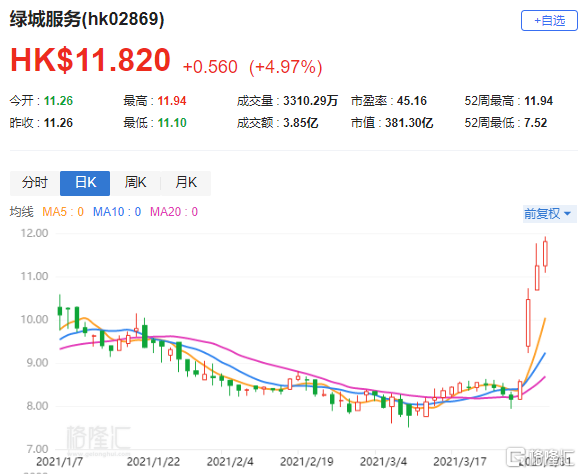Image resolution: width=581 pixels, height=474 pixels.
Task: Open the 月K monthly chart tab
Action: click(x=186, y=183)
